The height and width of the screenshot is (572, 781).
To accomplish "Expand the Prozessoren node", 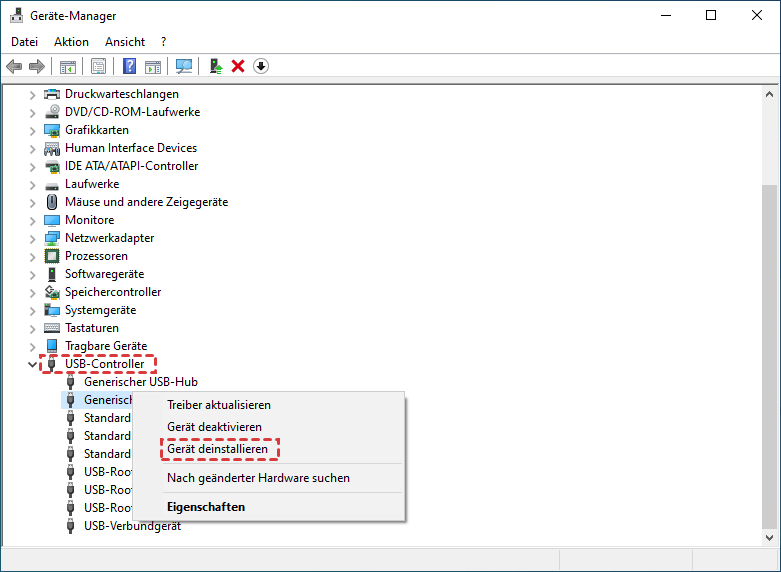I will [32, 257].
